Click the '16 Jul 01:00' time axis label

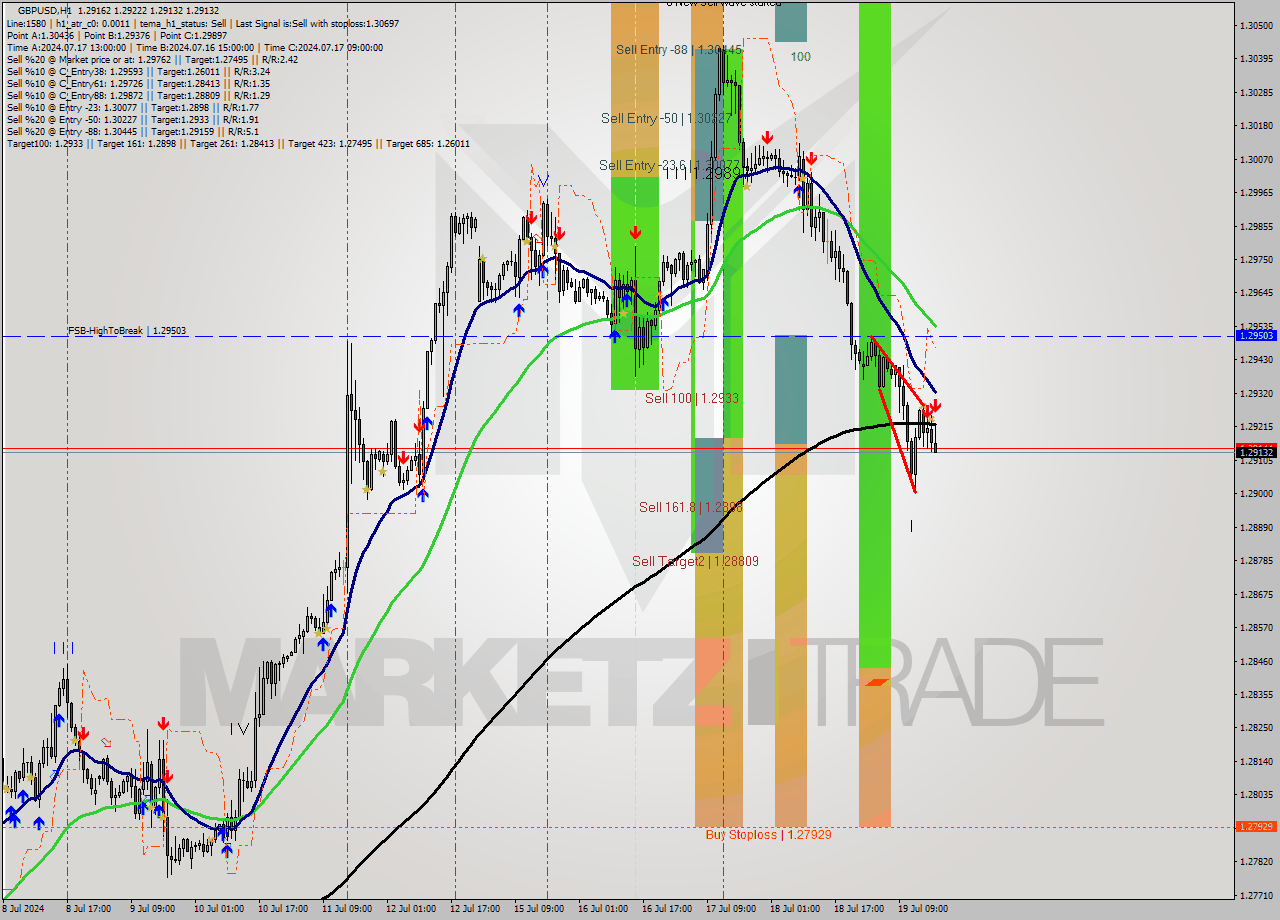[x=603, y=909]
